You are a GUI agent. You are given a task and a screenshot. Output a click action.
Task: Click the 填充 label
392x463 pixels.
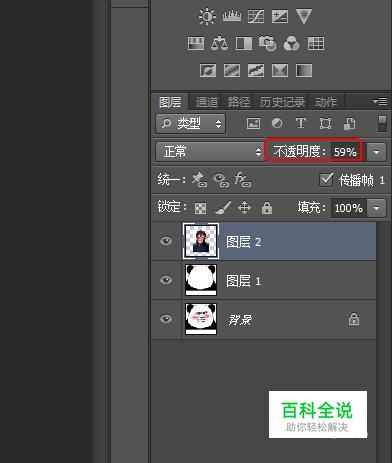click(312, 208)
